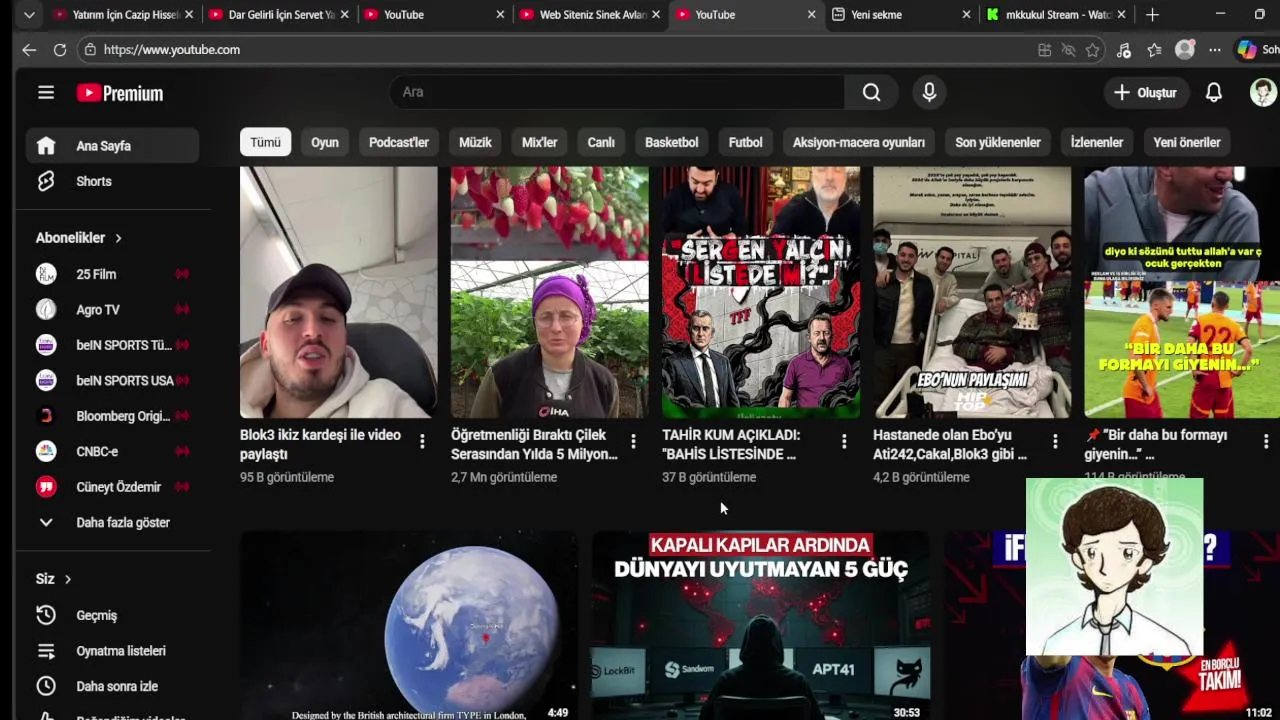
Task: Open options menu for Blok3 ikiz kardeşi short
Action: [x=422, y=441]
